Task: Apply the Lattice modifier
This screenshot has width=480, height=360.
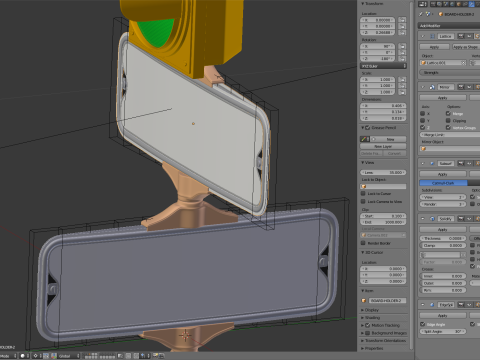Action: click(x=434, y=47)
